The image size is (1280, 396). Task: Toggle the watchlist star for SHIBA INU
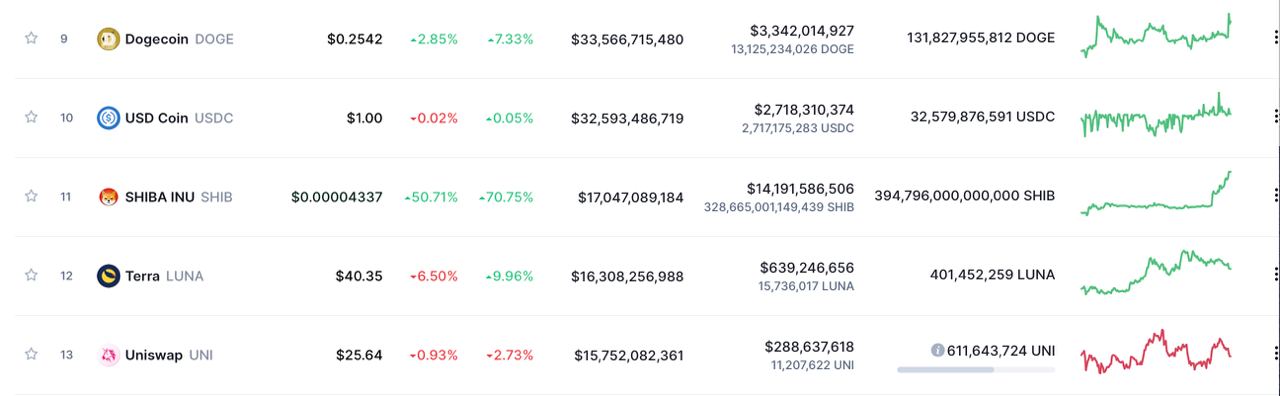click(x=31, y=196)
